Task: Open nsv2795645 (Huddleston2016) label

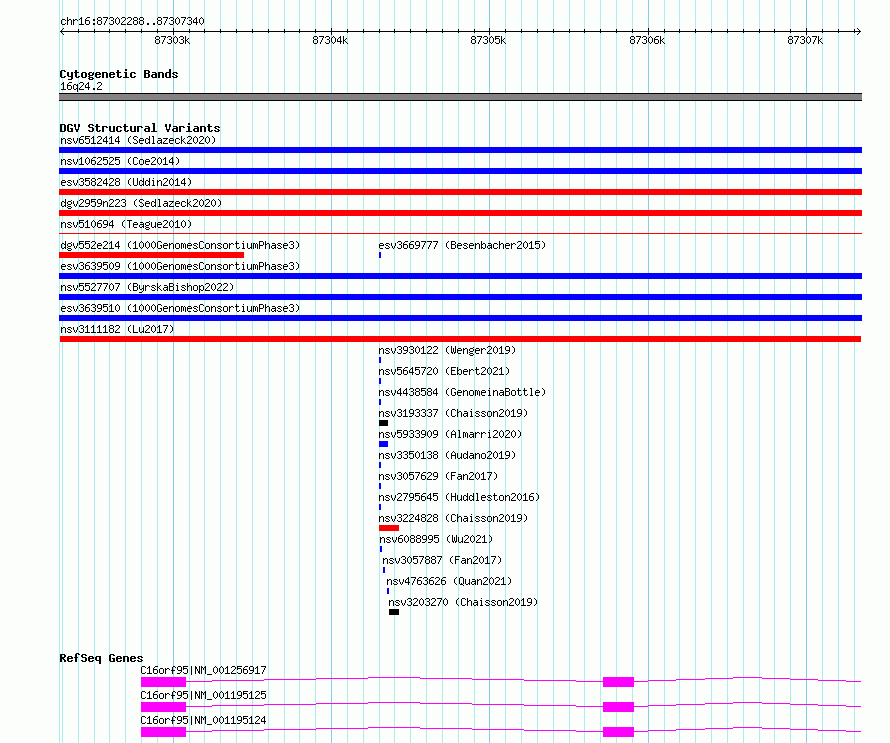Action: coord(459,497)
